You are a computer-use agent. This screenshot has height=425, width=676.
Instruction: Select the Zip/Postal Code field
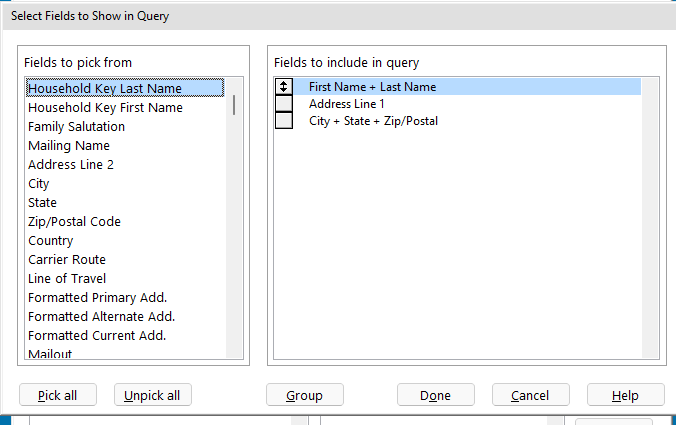click(75, 221)
